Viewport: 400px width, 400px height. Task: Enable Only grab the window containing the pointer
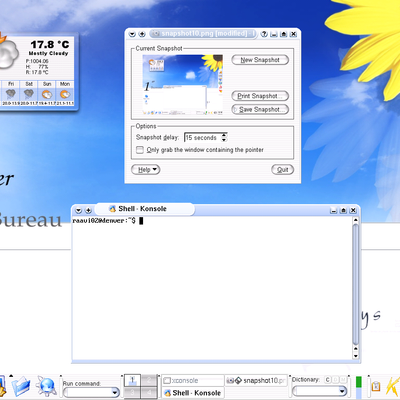pyautogui.click(x=140, y=150)
